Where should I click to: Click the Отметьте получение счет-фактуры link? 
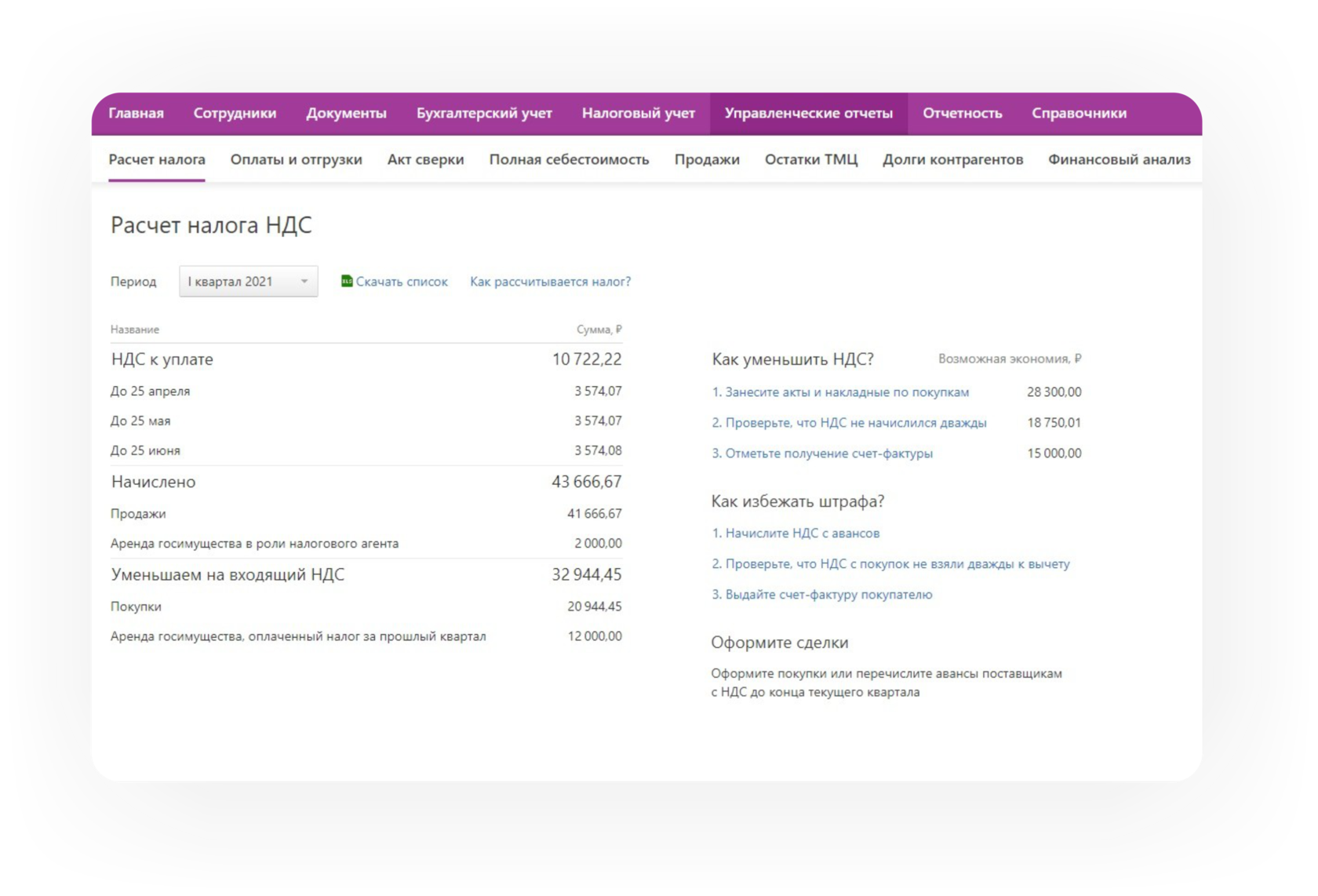click(822, 453)
